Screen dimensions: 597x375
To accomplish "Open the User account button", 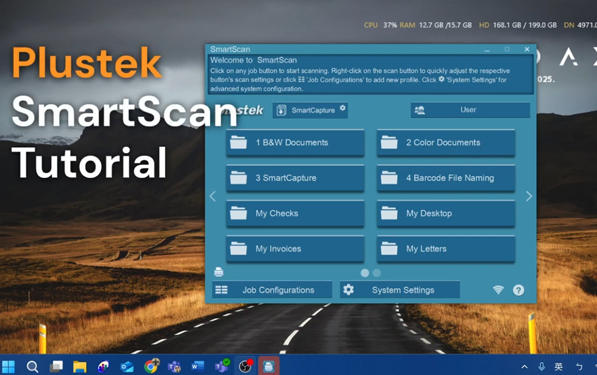I will tap(470, 110).
